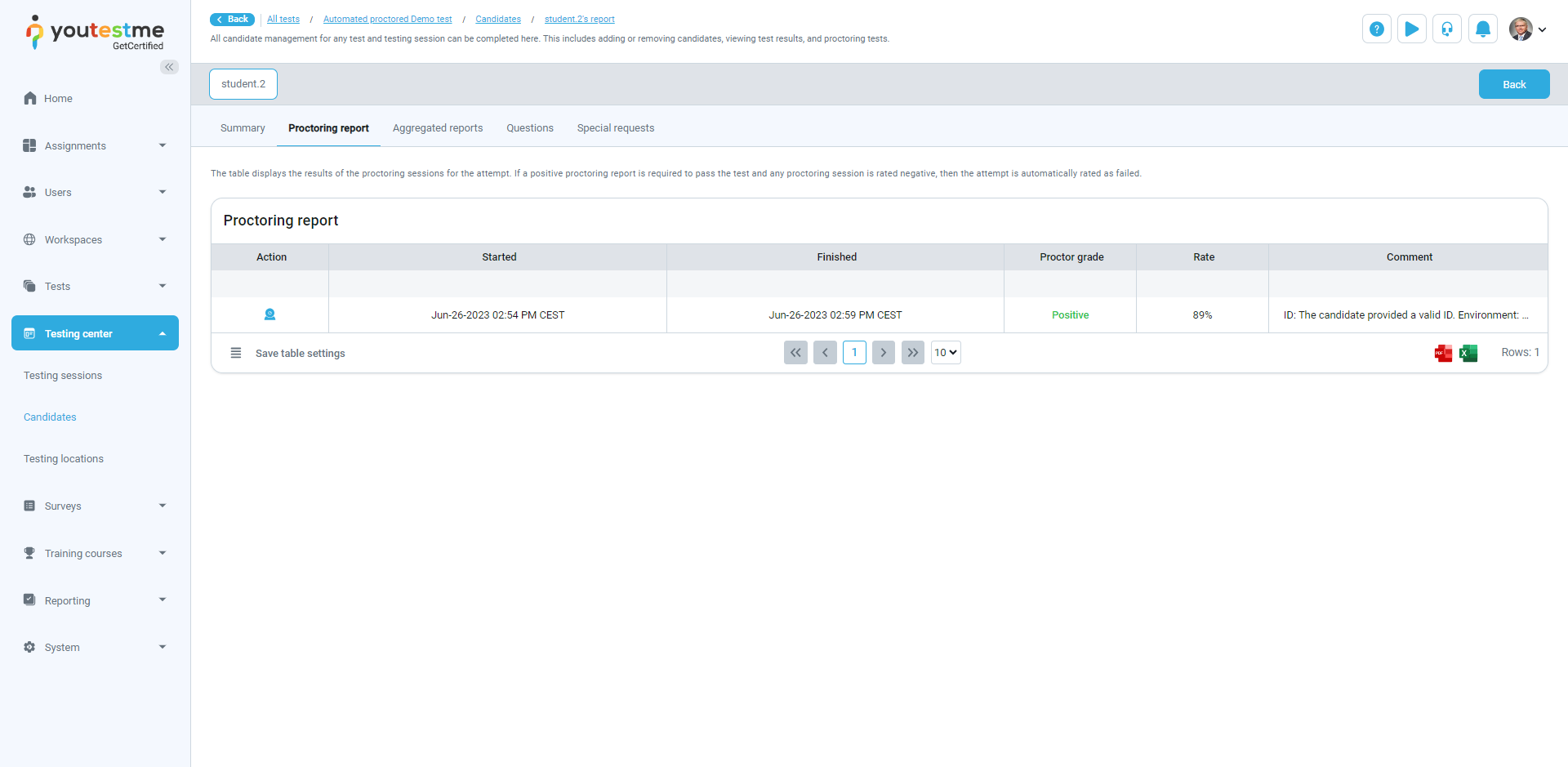Click the page number 1 field
The width and height of the screenshot is (1568, 767).
[854, 353]
